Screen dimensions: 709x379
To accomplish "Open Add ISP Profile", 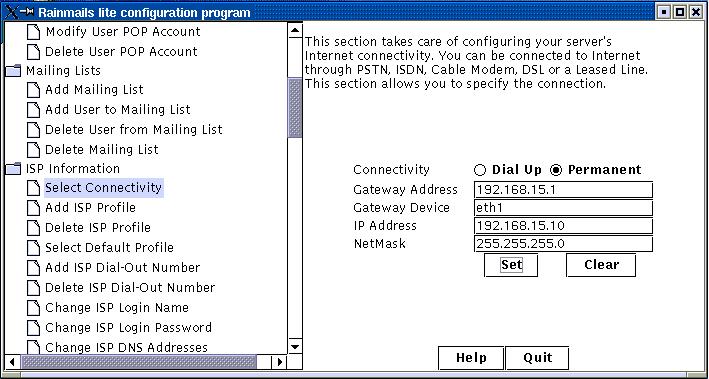I will point(90,208).
